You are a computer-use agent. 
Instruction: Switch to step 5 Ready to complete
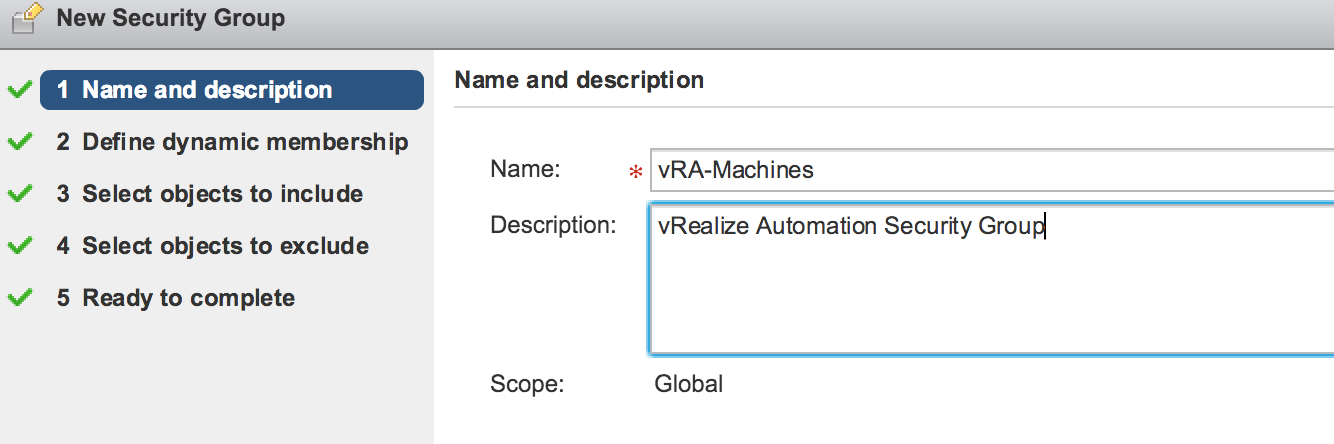[x=175, y=298]
